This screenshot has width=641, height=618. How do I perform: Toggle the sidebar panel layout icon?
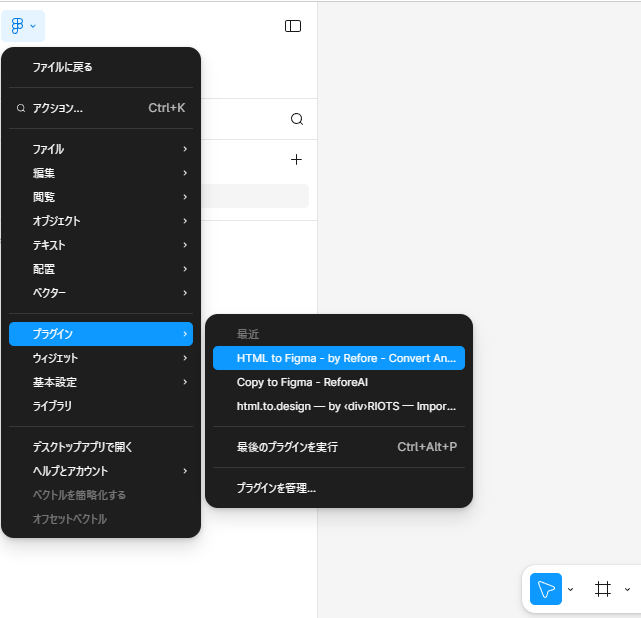point(293,26)
